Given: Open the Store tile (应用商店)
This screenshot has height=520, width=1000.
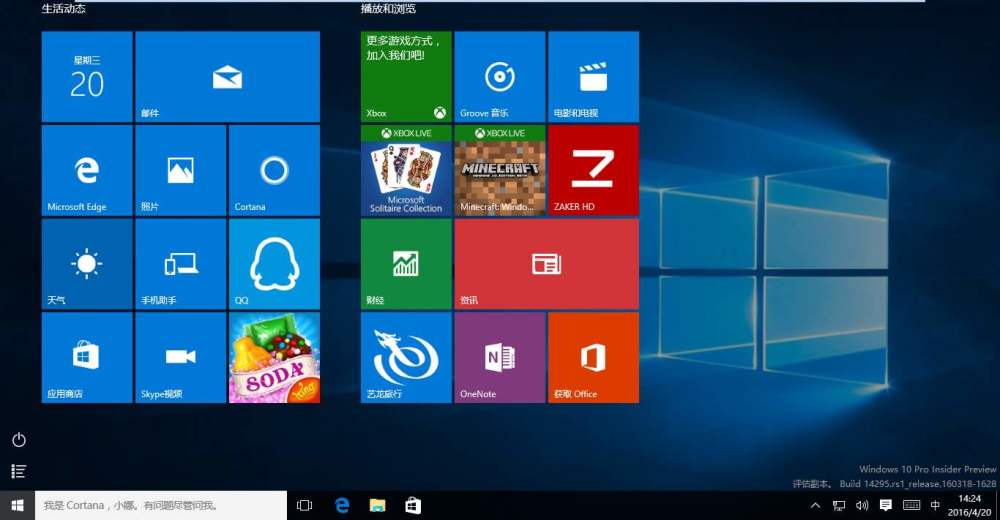Looking at the screenshot, I should [x=87, y=357].
